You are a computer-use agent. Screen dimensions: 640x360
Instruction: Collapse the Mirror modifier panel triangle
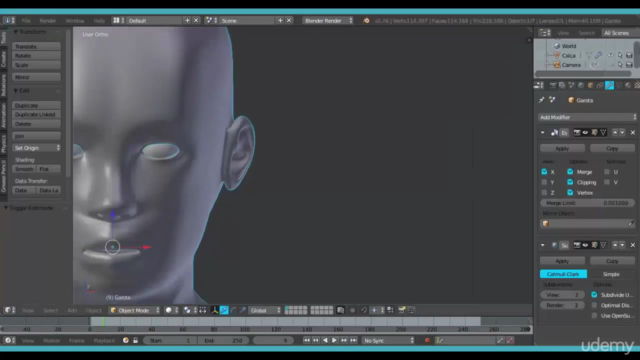pyautogui.click(x=542, y=133)
